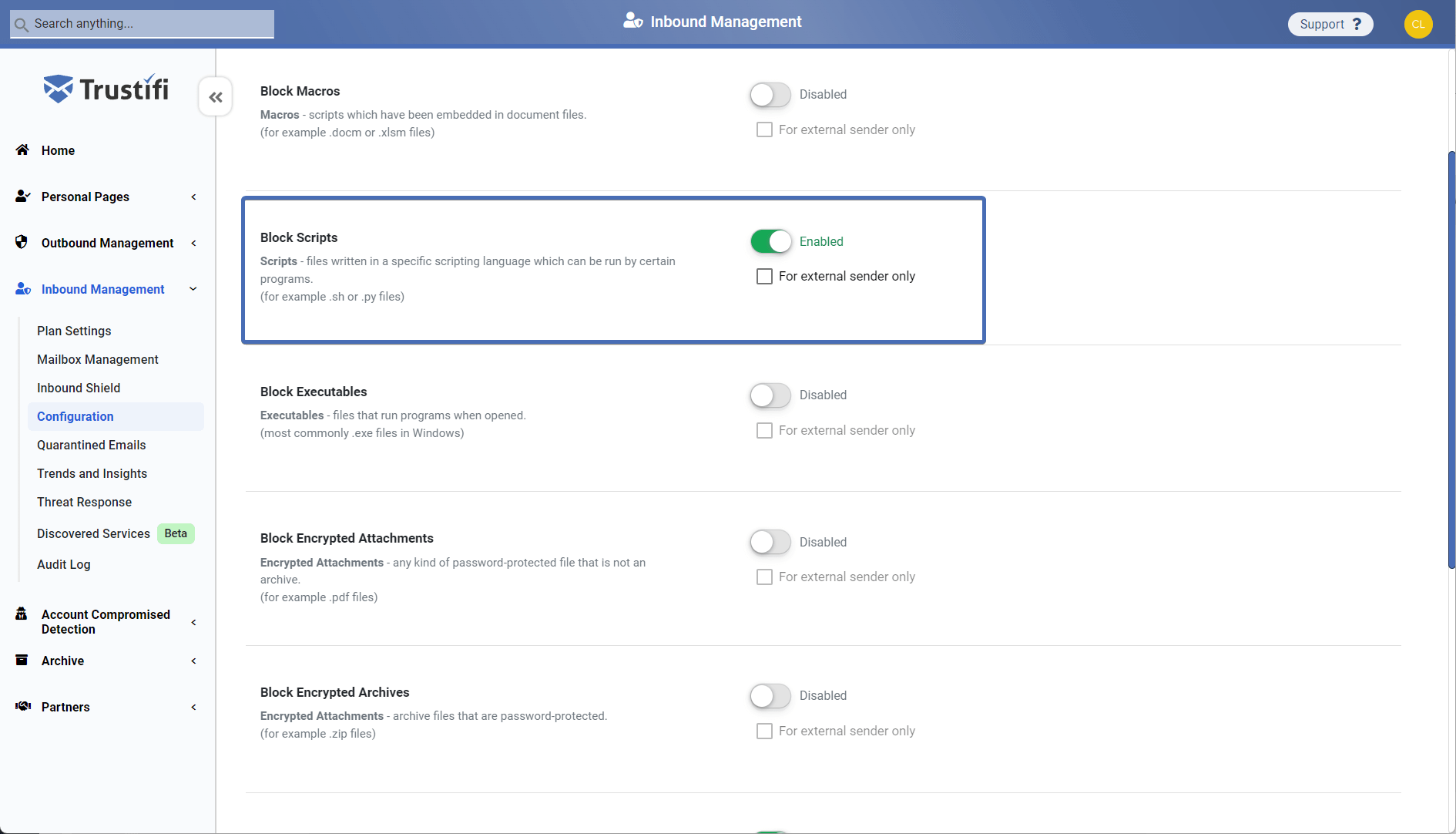Click the Block Scripts heading

pyautogui.click(x=299, y=237)
